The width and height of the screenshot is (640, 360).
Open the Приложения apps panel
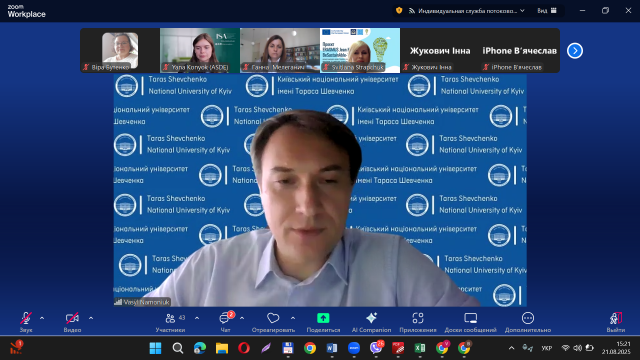[x=418, y=322]
